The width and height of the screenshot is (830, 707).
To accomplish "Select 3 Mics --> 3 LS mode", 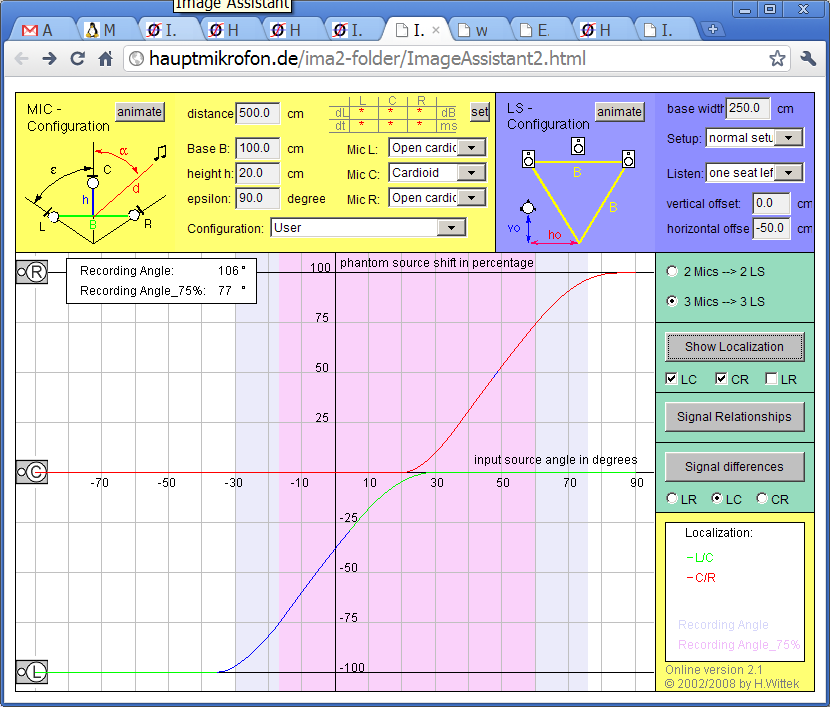I will click(x=672, y=301).
